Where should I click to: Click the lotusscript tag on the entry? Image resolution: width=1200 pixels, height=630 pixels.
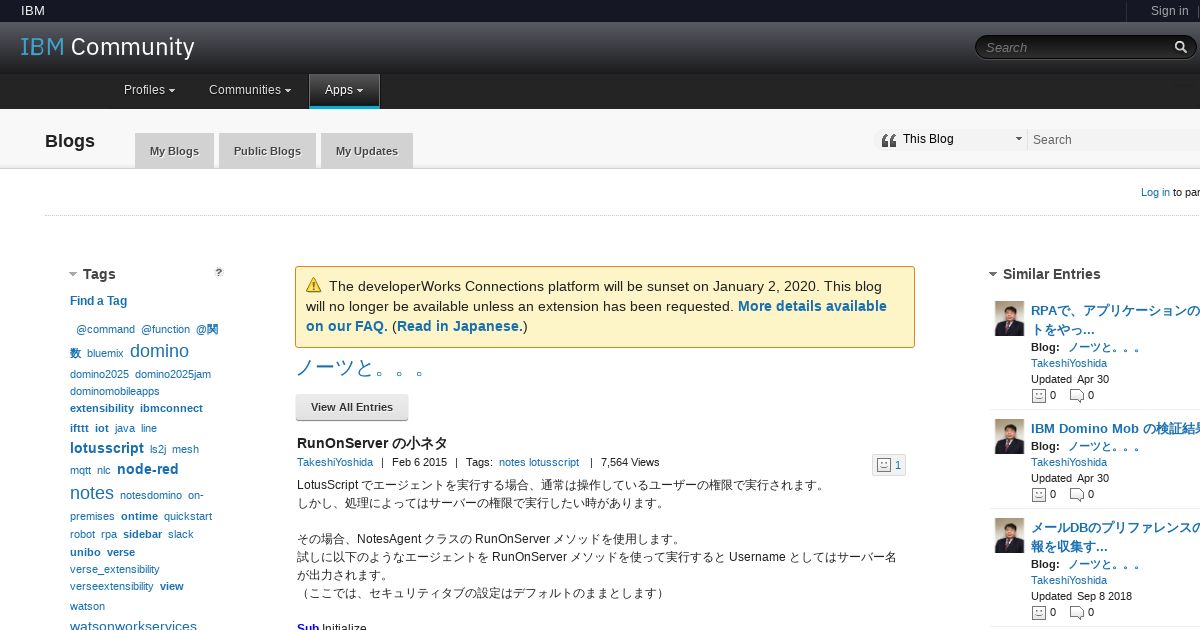pyautogui.click(x=554, y=463)
